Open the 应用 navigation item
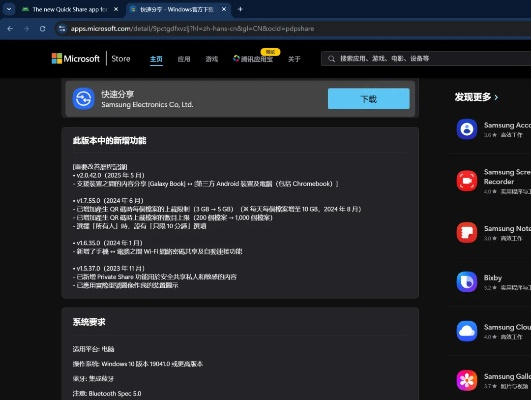 (x=184, y=59)
